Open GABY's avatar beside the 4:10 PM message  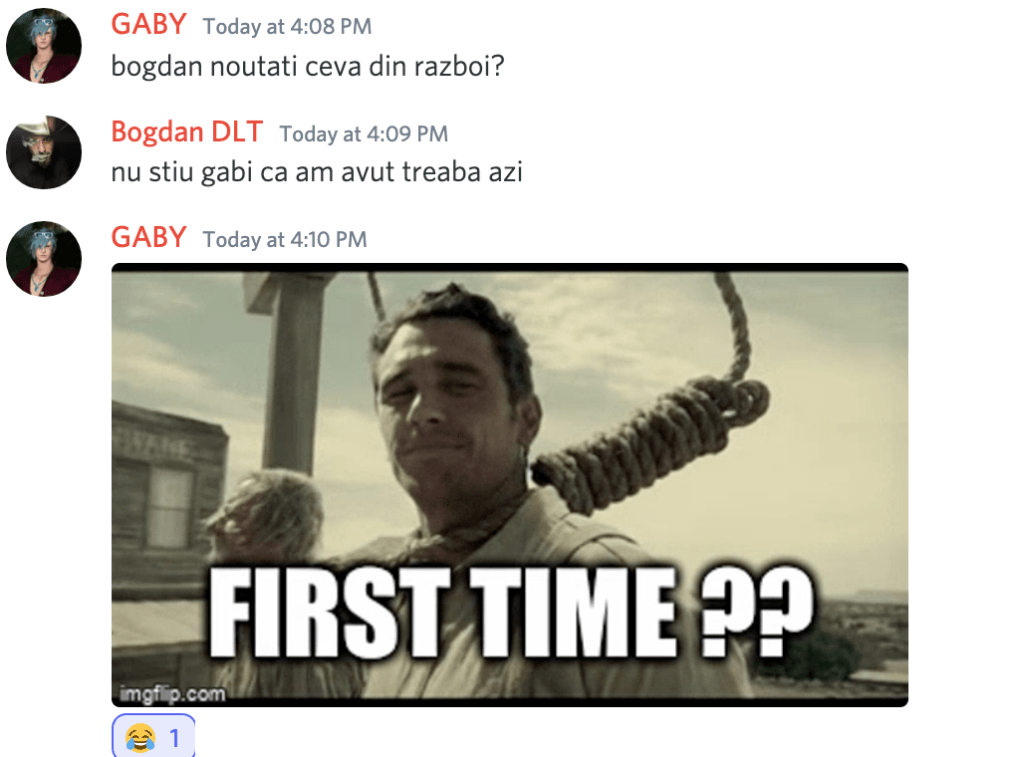pyautogui.click(x=44, y=259)
